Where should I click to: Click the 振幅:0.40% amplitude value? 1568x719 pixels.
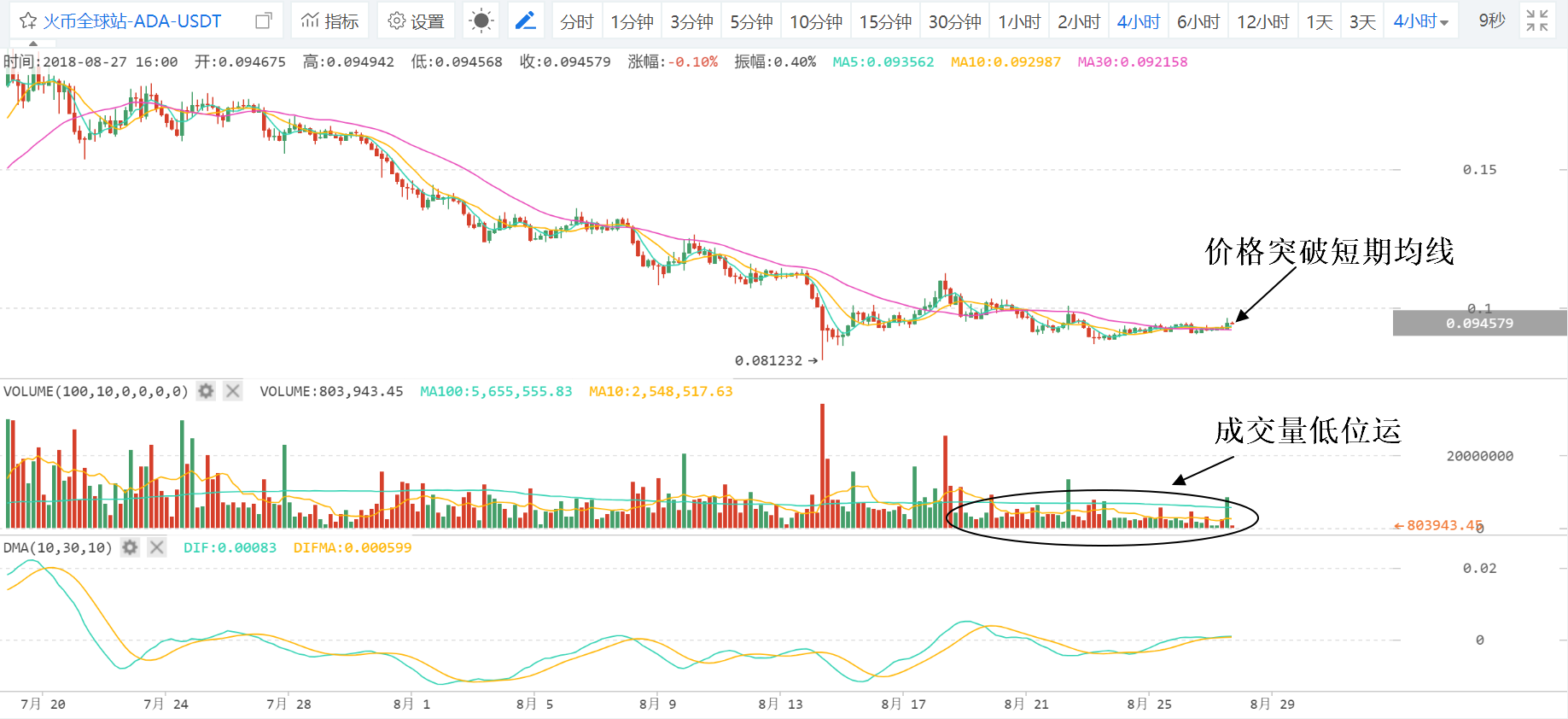tap(775, 61)
